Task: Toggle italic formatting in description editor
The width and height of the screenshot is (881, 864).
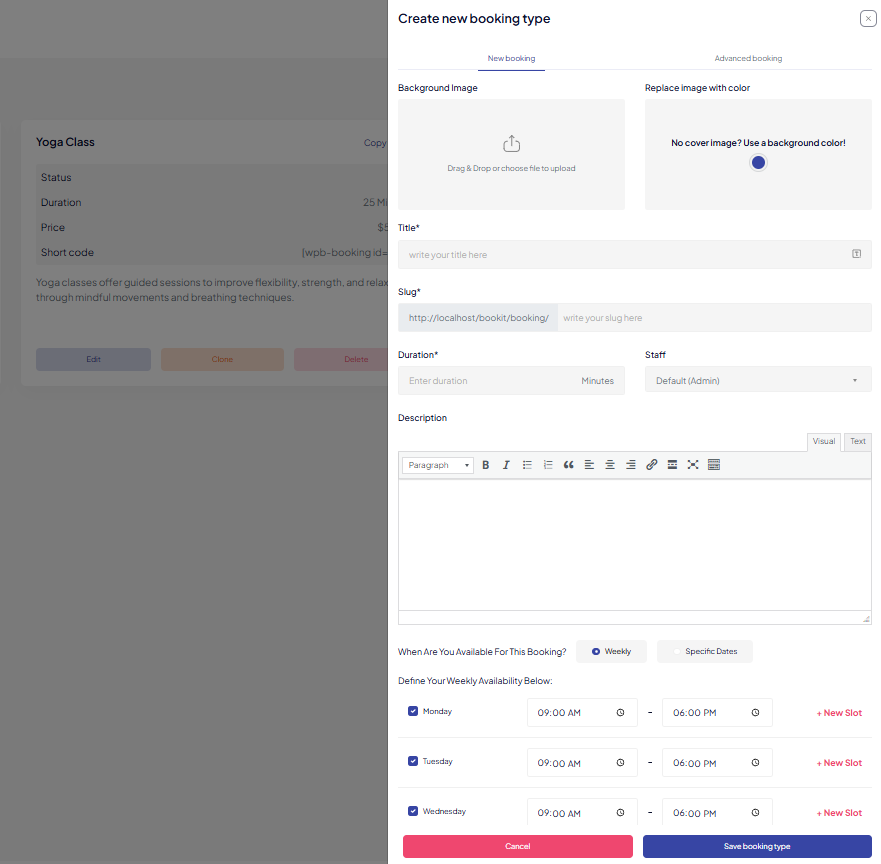Action: point(506,465)
